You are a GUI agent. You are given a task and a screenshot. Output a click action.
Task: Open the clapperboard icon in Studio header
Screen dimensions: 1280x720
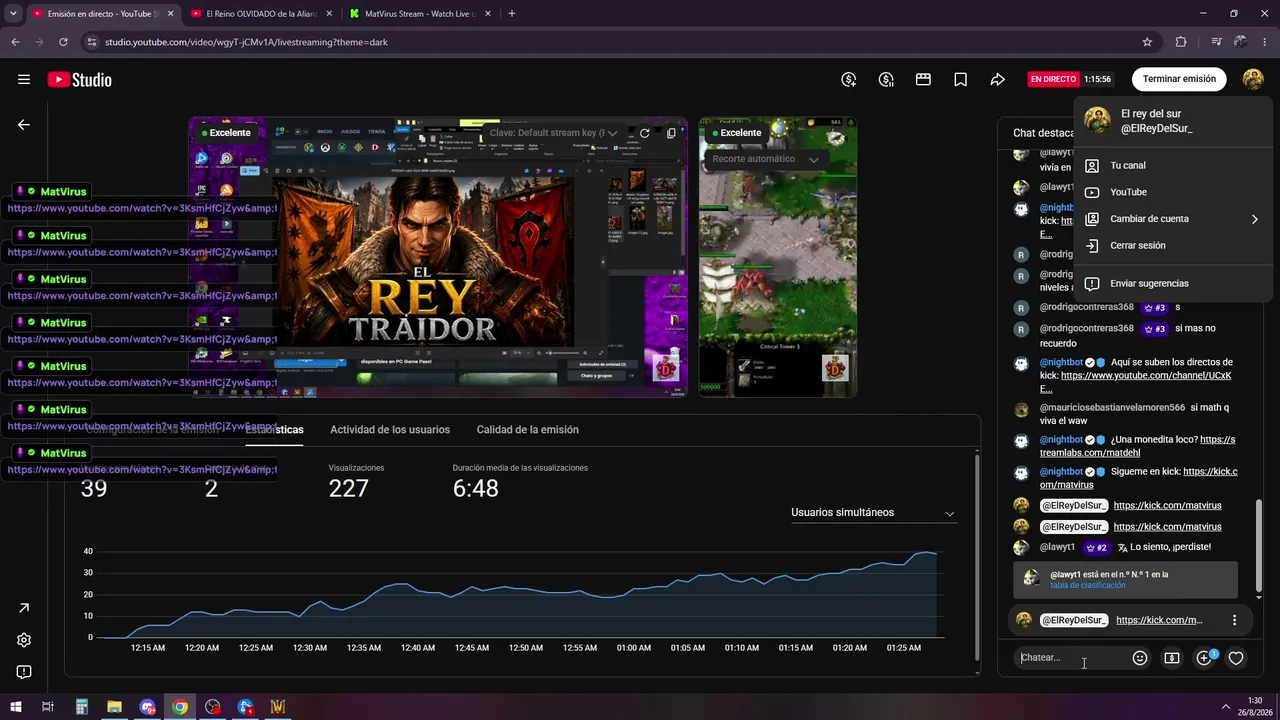[923, 80]
